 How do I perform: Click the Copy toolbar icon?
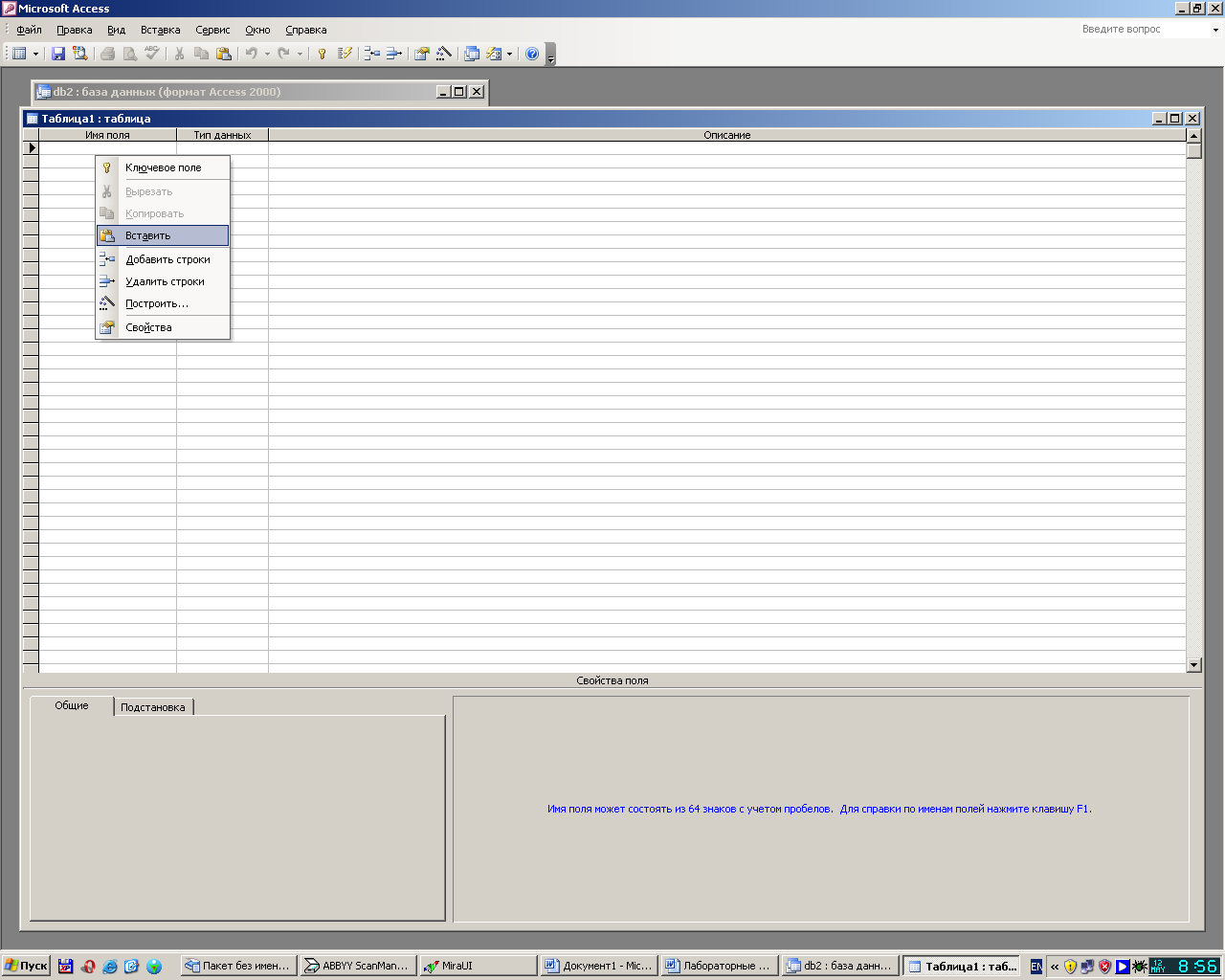[201, 54]
